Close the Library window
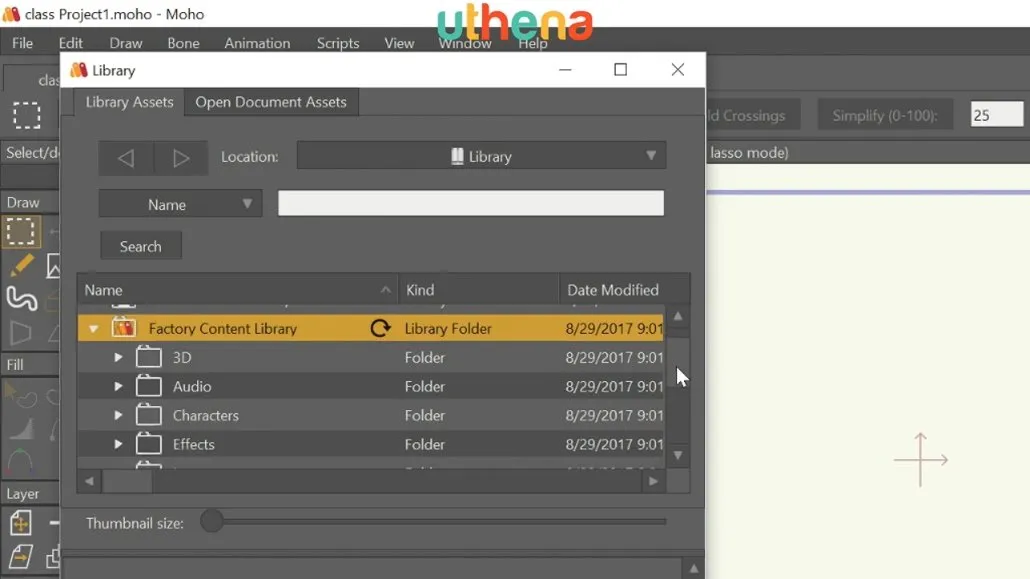This screenshot has height=579, width=1030. click(678, 70)
